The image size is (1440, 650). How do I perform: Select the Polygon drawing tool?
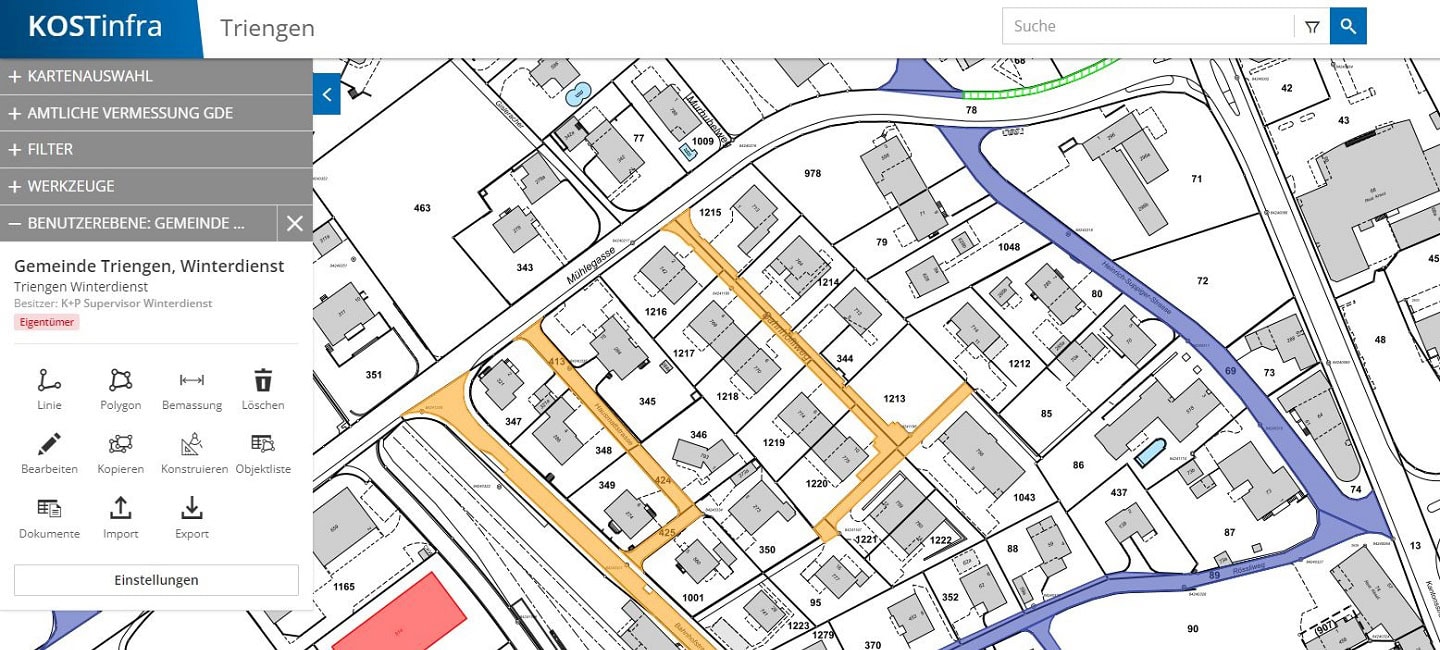click(120, 381)
